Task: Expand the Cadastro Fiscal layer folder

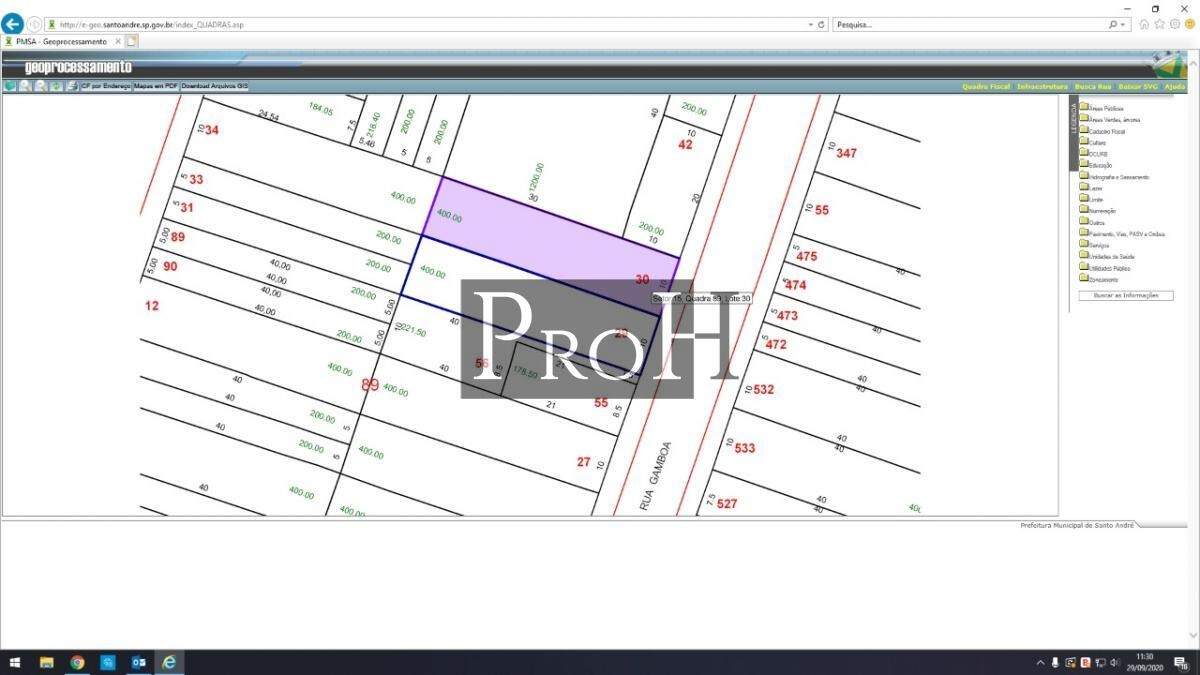Action: tap(1084, 130)
